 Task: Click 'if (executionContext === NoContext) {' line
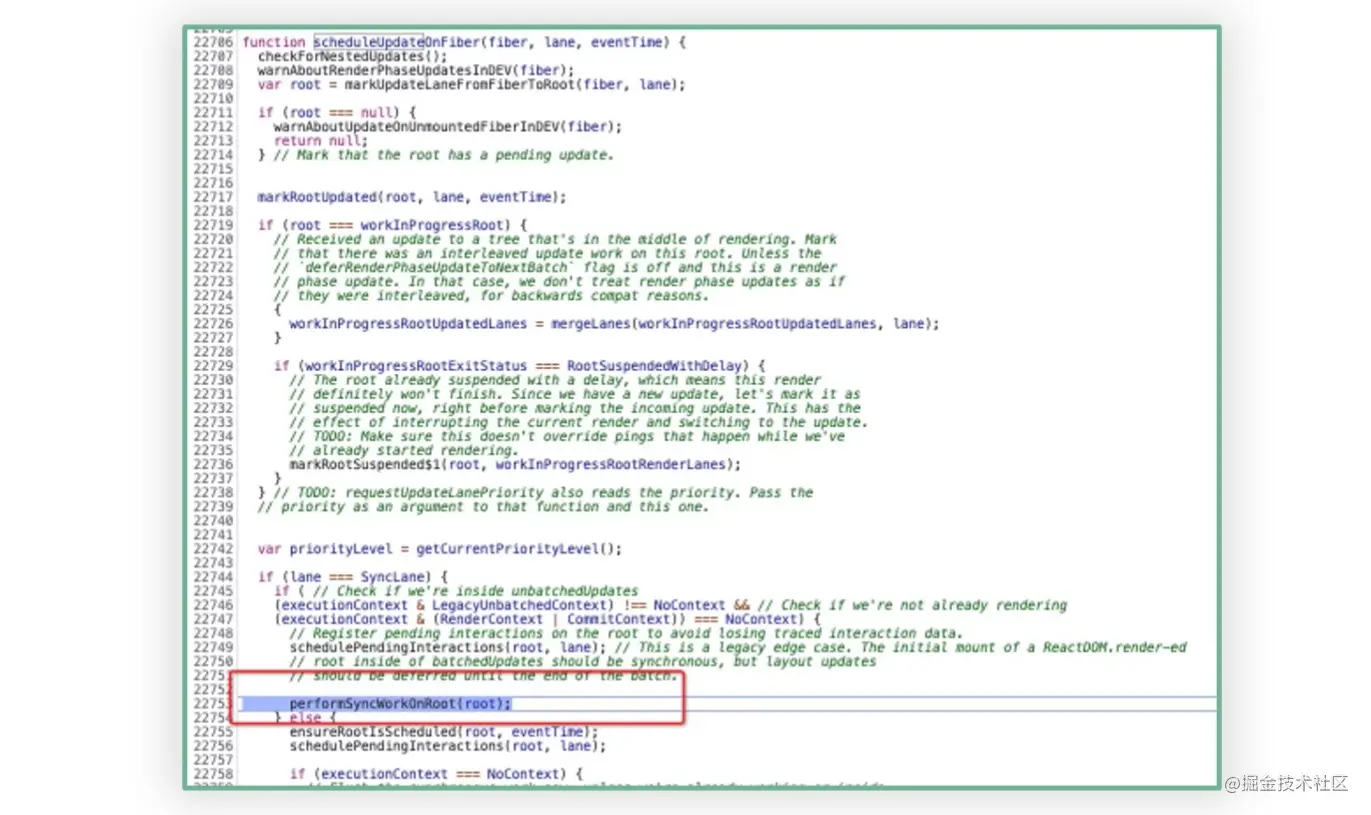click(436, 774)
